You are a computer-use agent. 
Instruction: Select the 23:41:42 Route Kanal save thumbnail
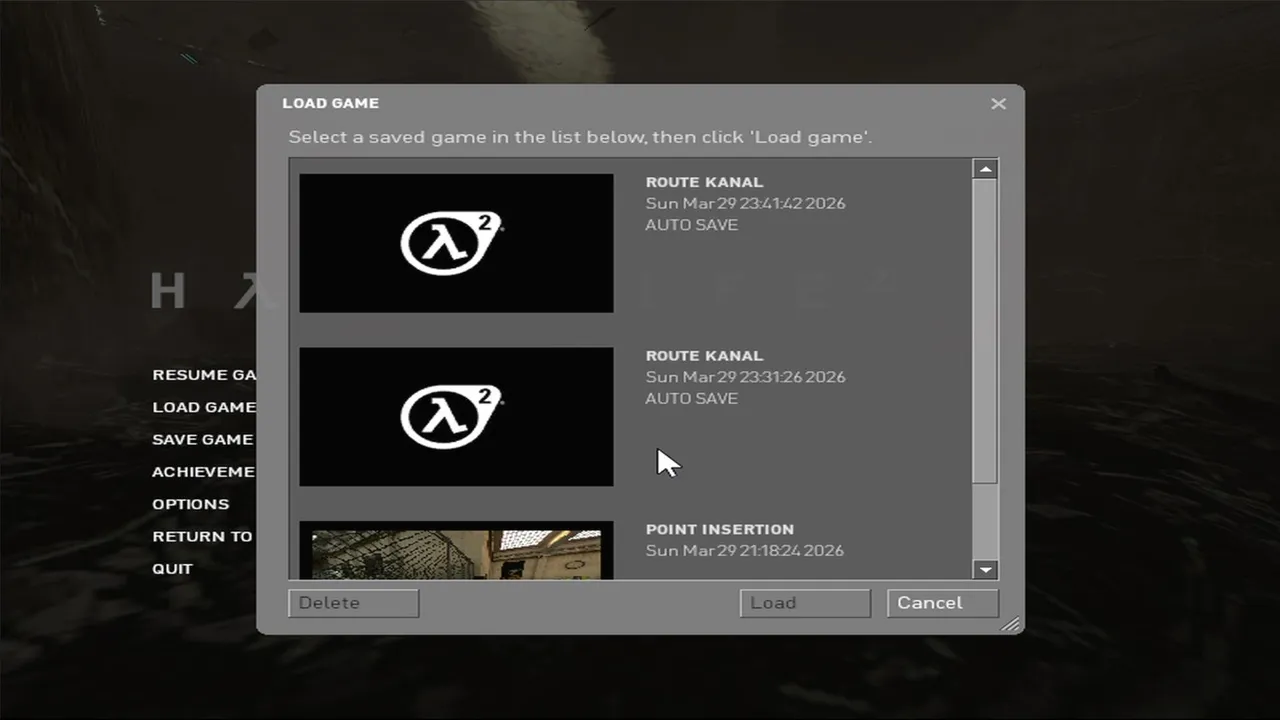click(x=456, y=243)
